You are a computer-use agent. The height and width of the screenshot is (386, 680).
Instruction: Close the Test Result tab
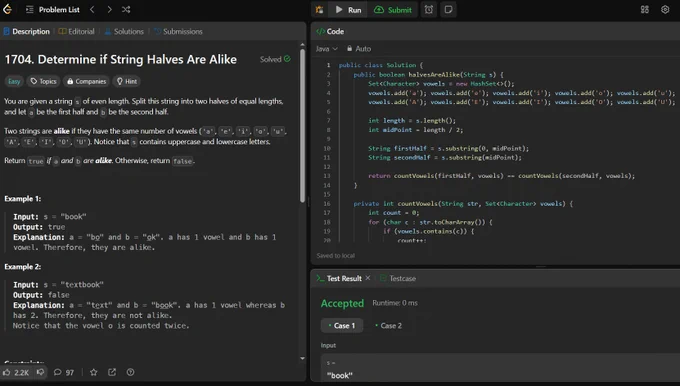(368, 278)
